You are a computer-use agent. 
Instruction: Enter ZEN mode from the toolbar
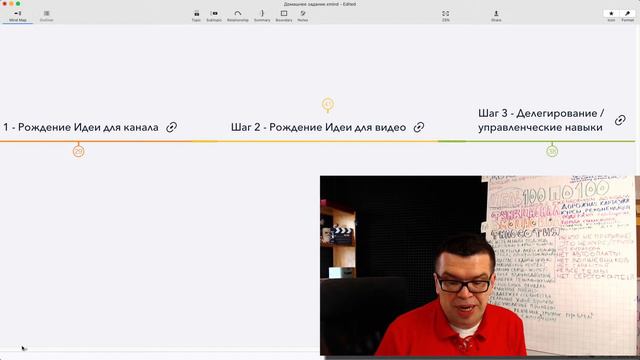445,16
